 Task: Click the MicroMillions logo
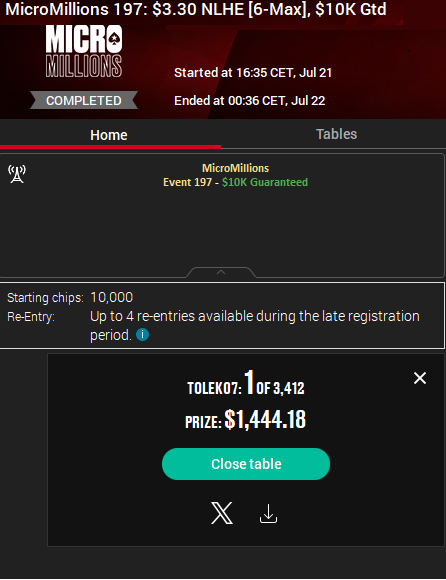(x=84, y=51)
